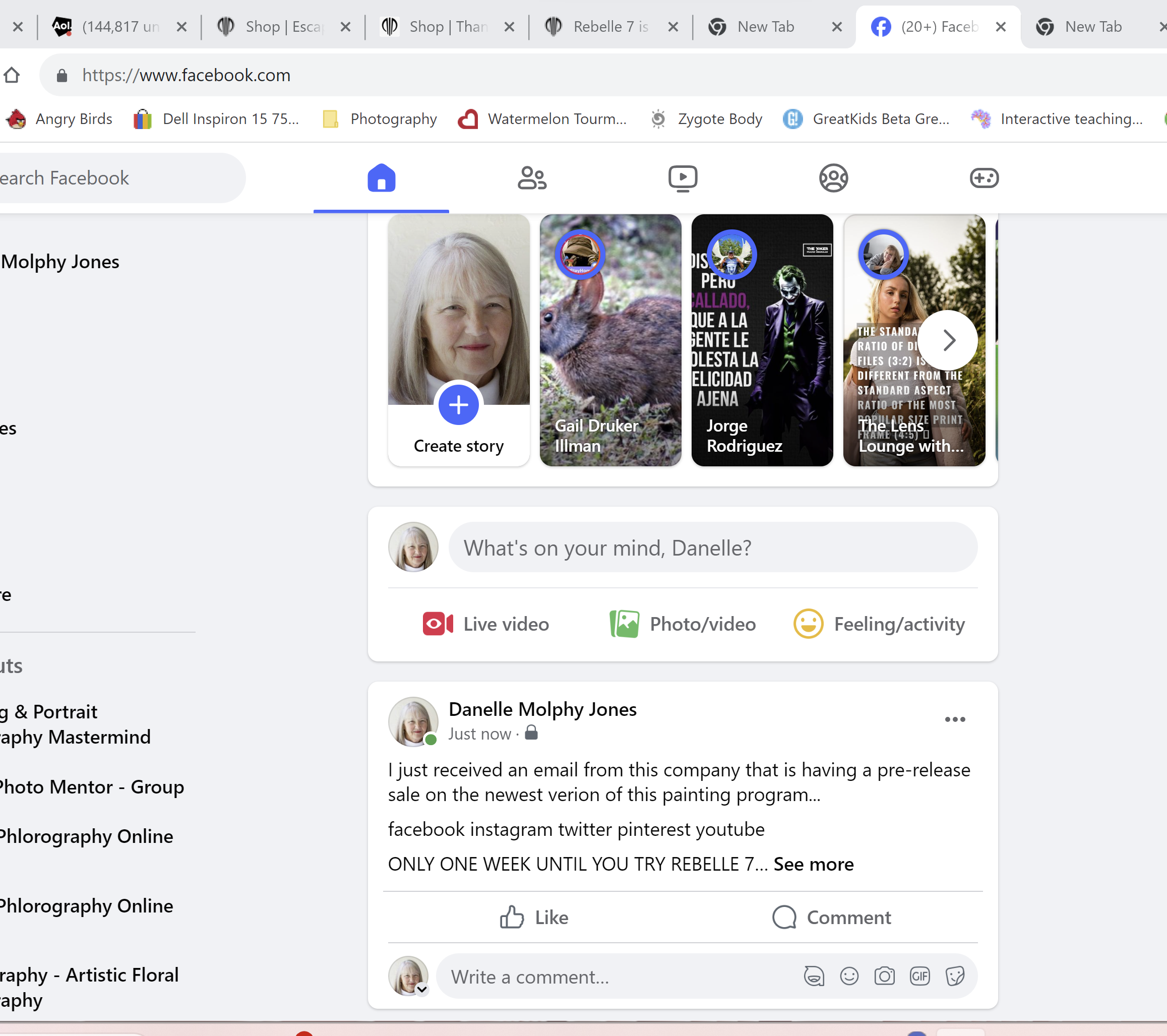Click the GIF icon in comment box
This screenshot has height=1036, width=1167.
[x=919, y=976]
